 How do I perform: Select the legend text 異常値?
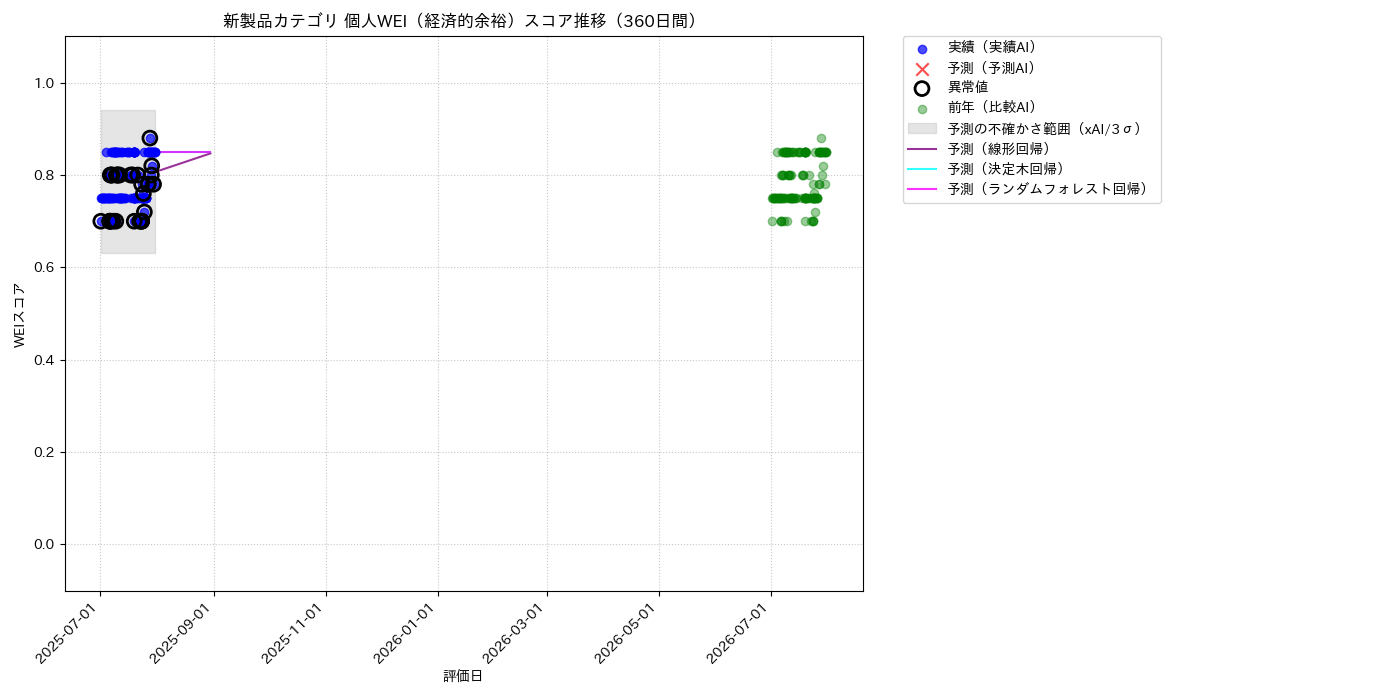pyautogui.click(x=968, y=88)
